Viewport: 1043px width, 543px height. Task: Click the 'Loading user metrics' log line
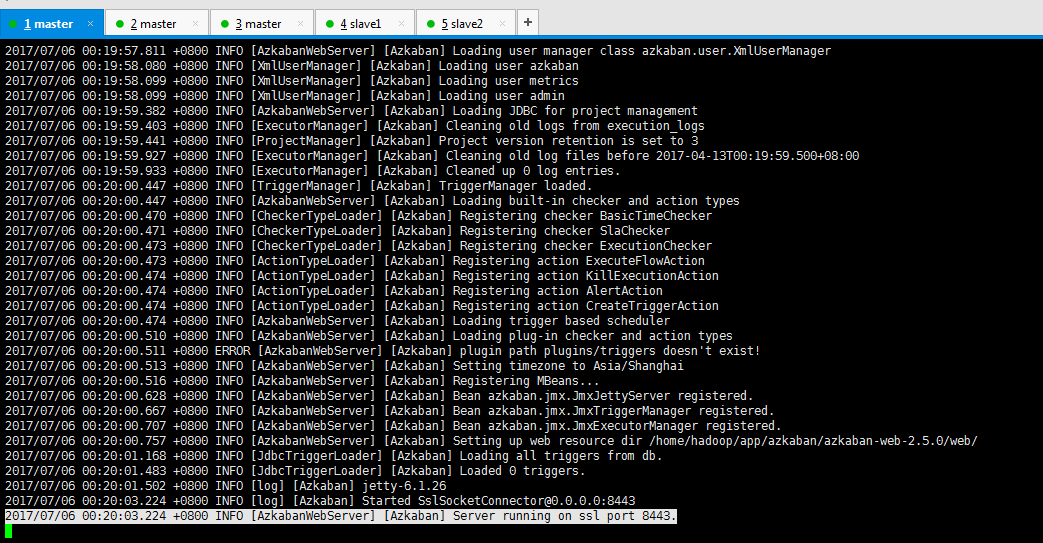click(508, 81)
